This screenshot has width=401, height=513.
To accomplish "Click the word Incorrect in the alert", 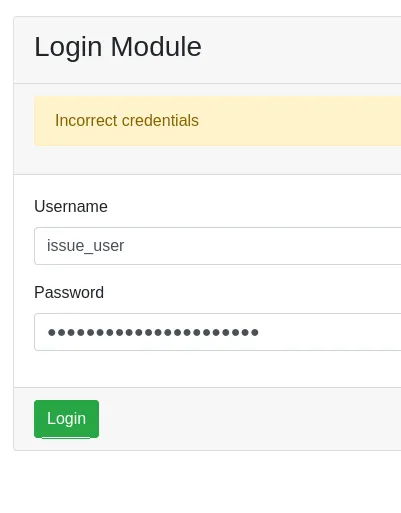I will pos(87,120).
